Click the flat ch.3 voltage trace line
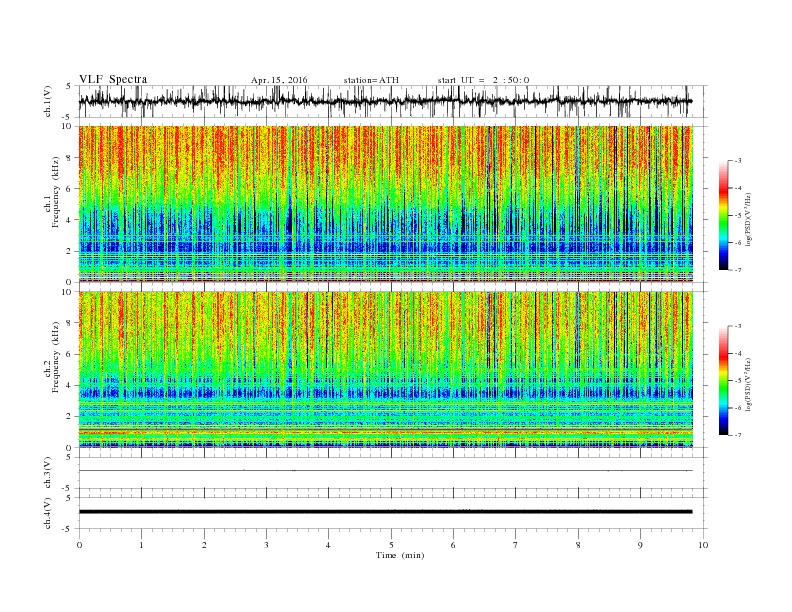This screenshot has height=612, width=792. [385, 471]
